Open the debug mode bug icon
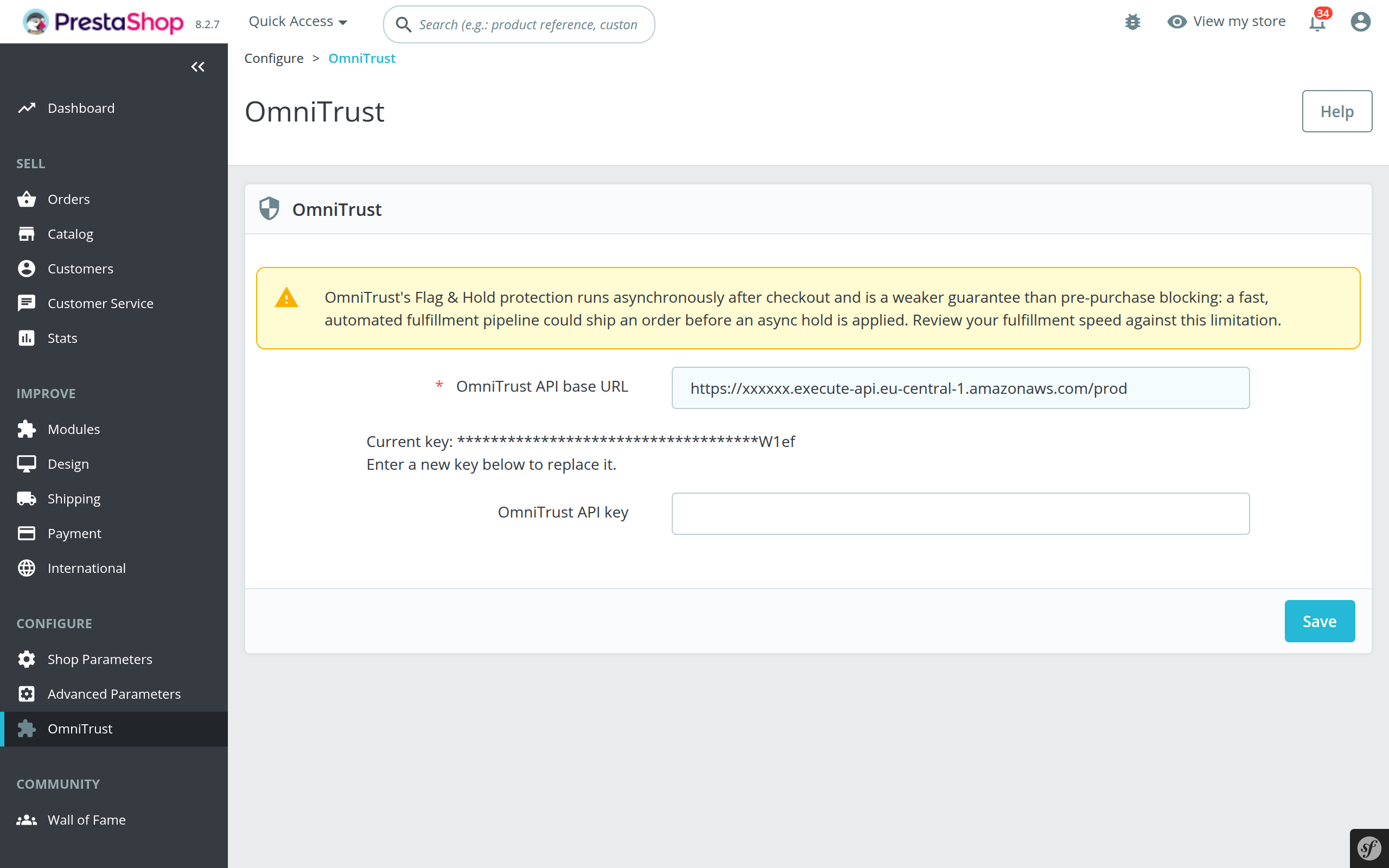Viewport: 1389px width, 868px height. coord(1132,22)
